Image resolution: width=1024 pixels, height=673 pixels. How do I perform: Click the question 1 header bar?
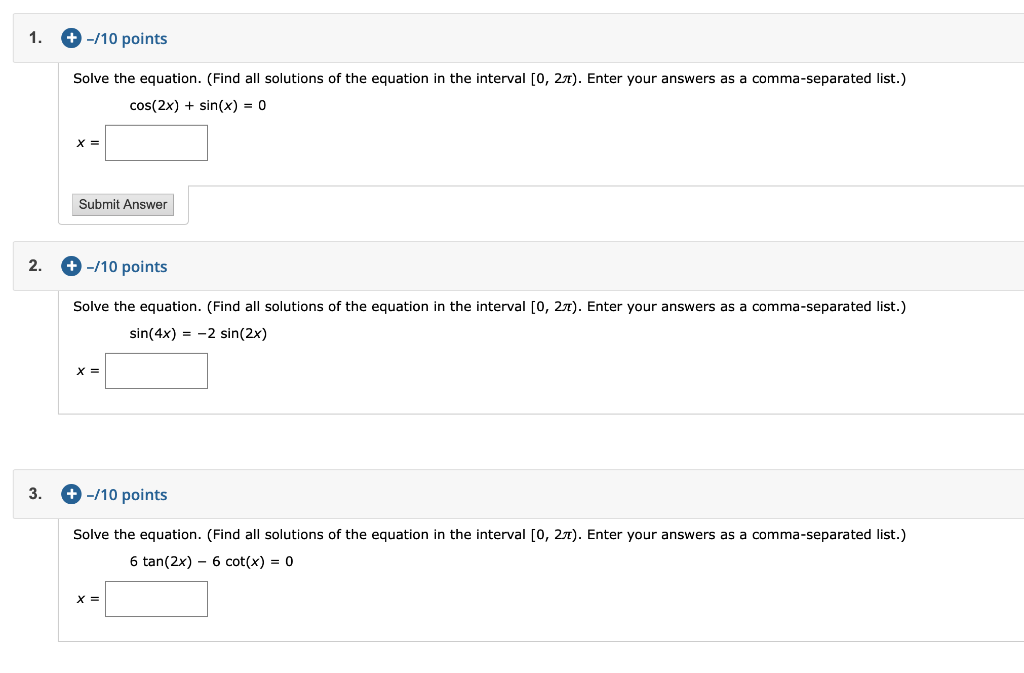click(500, 38)
